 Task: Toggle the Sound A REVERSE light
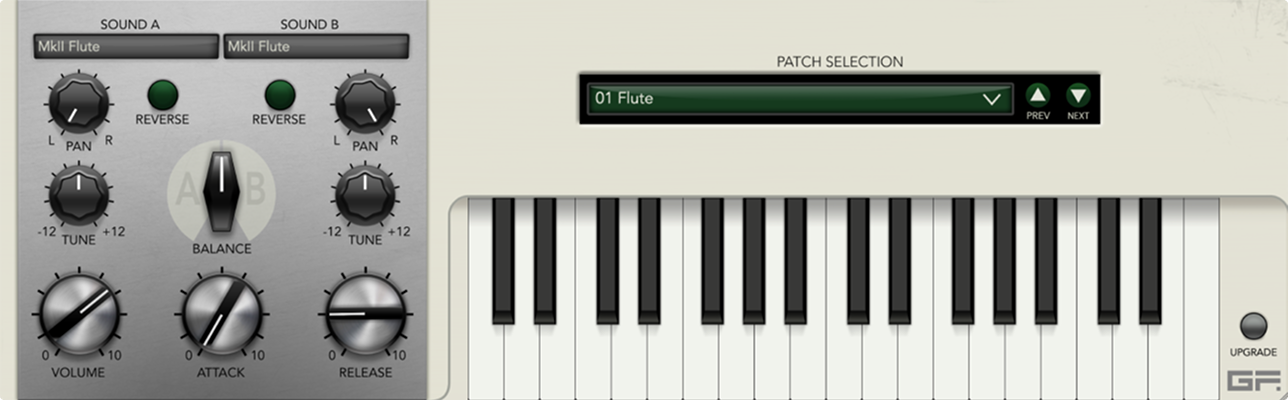click(162, 95)
